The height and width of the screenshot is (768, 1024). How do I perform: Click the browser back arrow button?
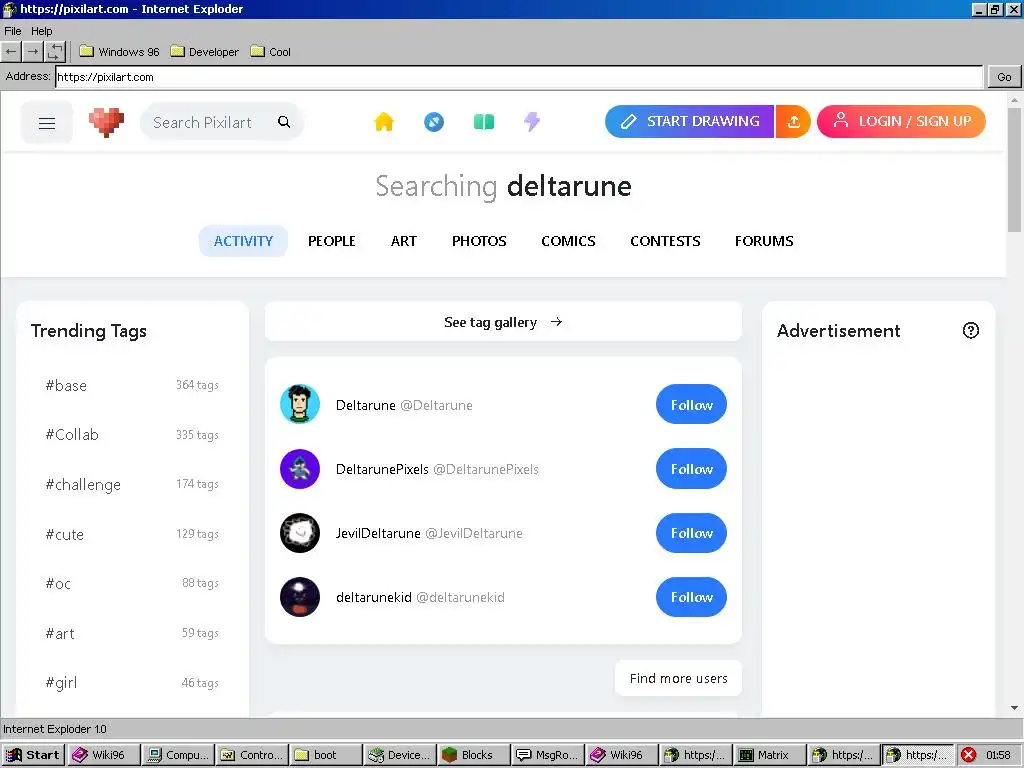[x=11, y=52]
